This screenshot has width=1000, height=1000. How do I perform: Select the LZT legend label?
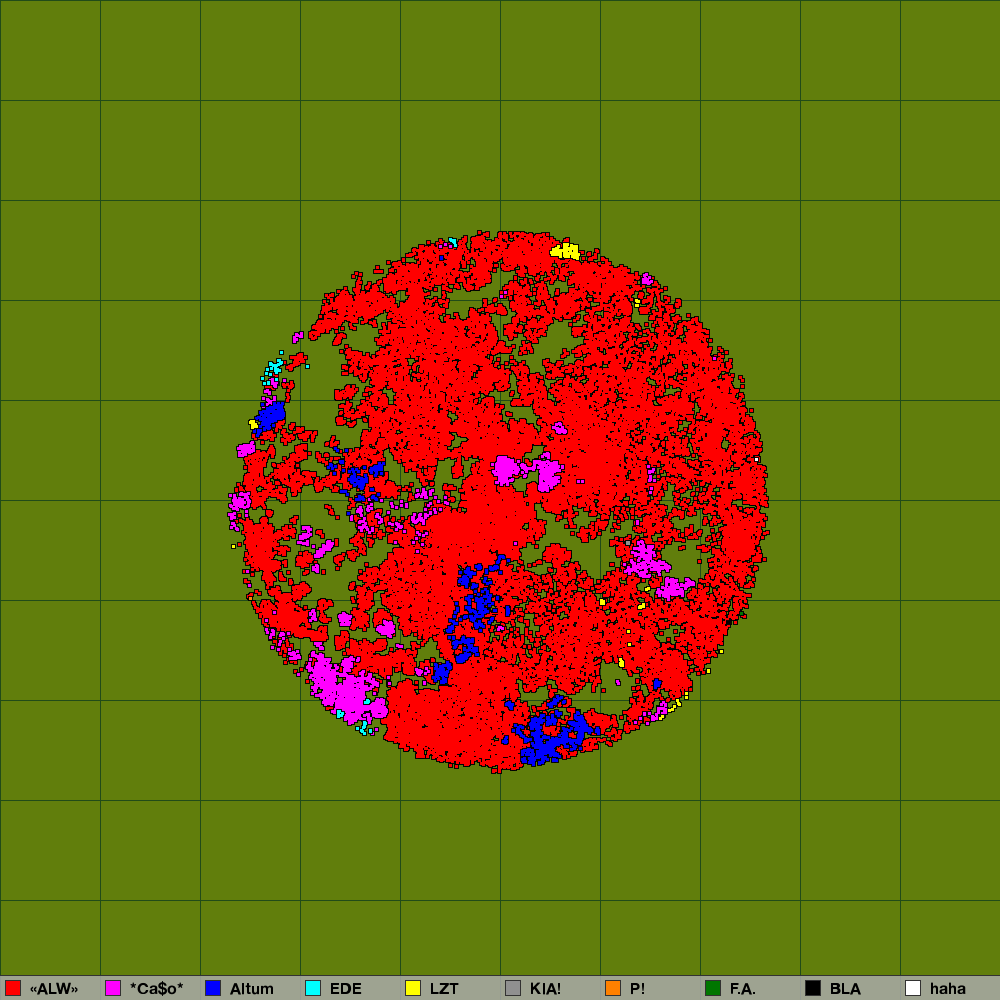tap(444, 989)
